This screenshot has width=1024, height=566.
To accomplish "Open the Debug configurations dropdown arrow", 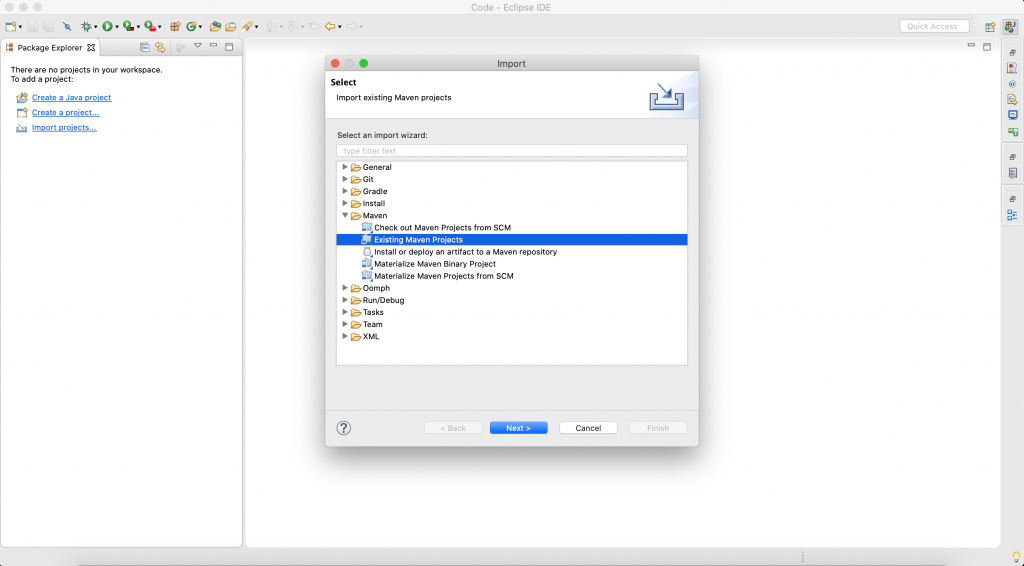I will point(95,27).
